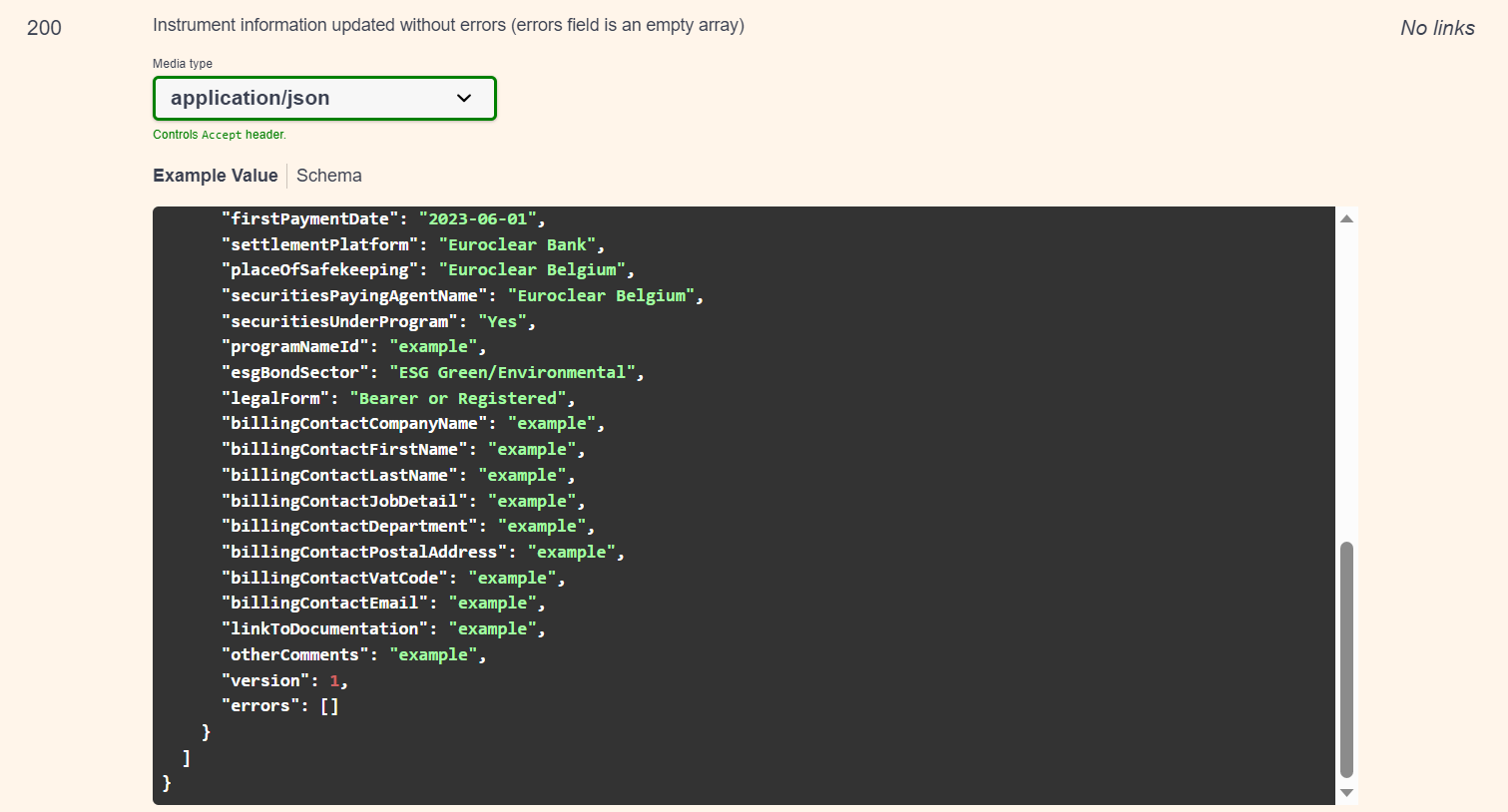Image resolution: width=1508 pixels, height=812 pixels.
Task: Click the scrollbar up arrow
Action: coord(1346,218)
